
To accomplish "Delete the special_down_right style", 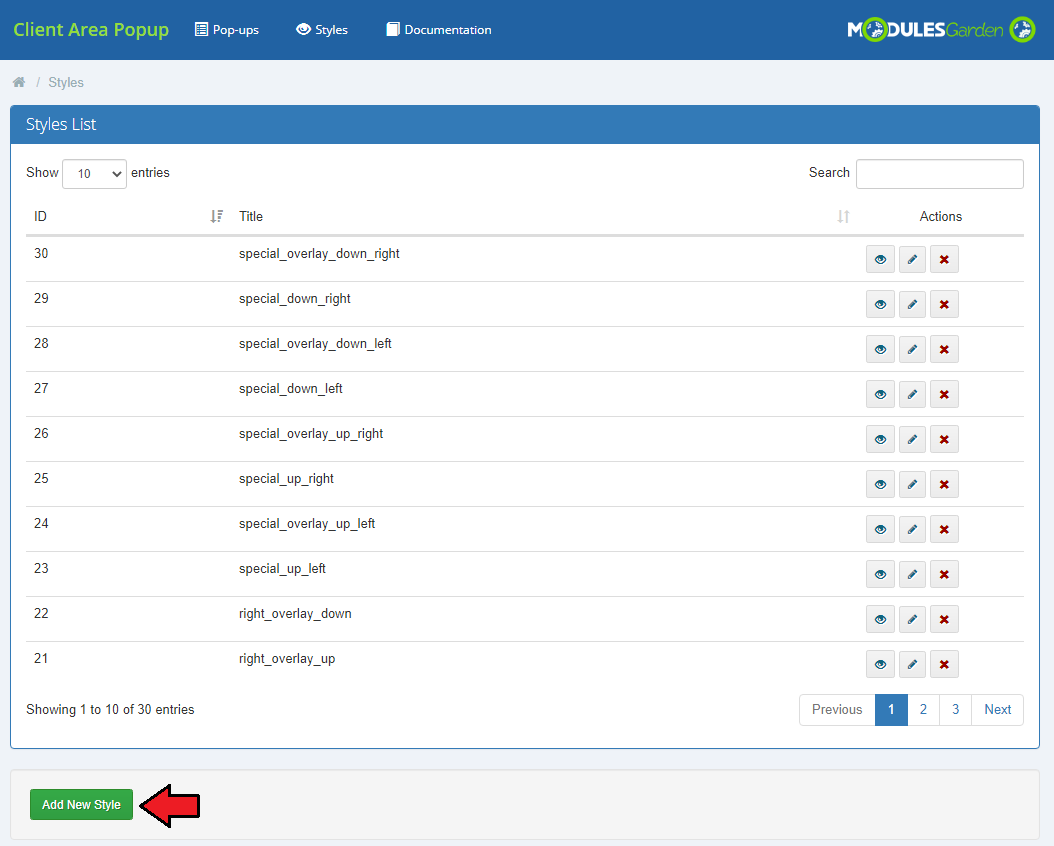I will pos(944,304).
